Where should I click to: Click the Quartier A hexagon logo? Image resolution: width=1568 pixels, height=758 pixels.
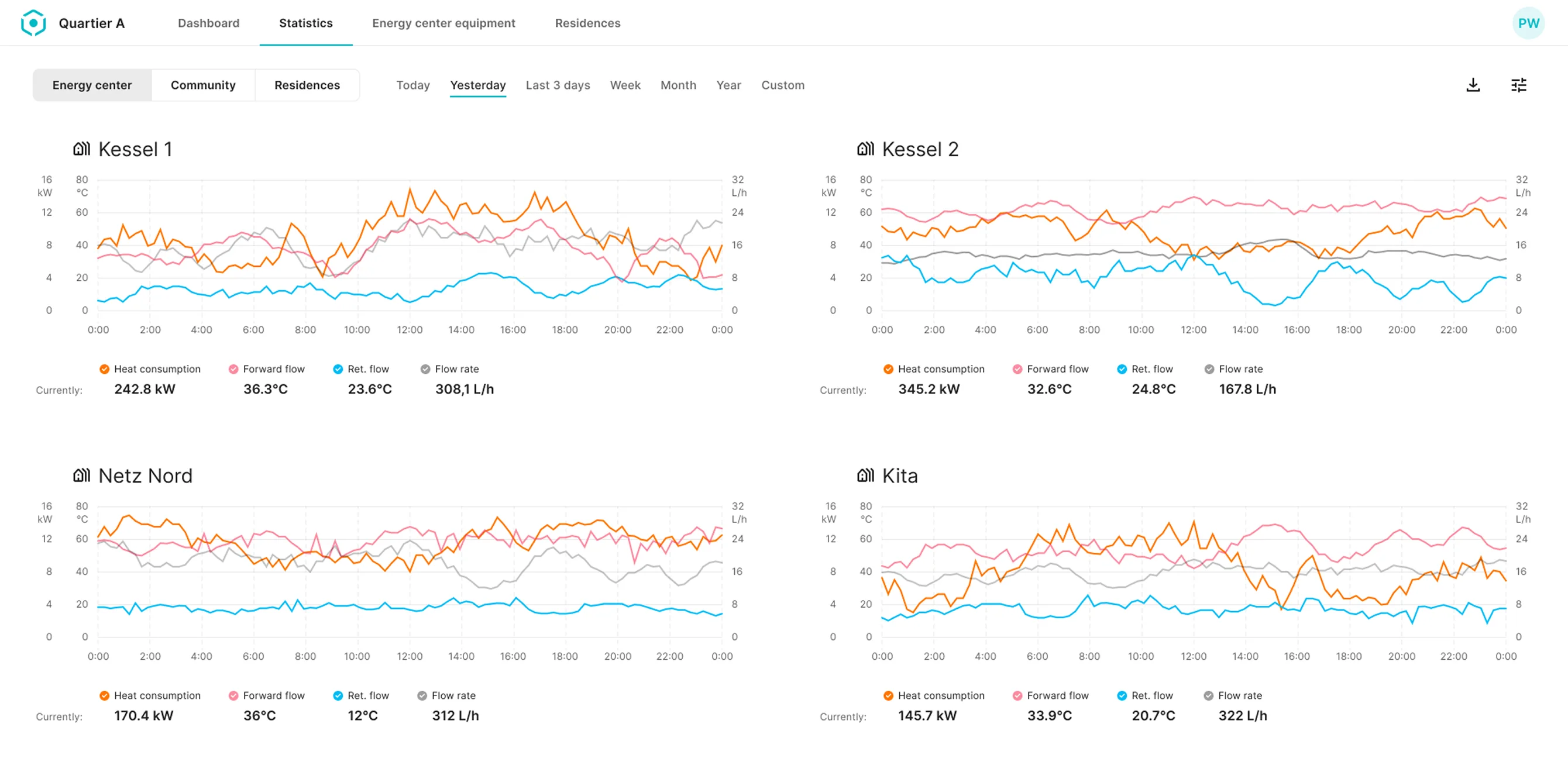coord(33,23)
